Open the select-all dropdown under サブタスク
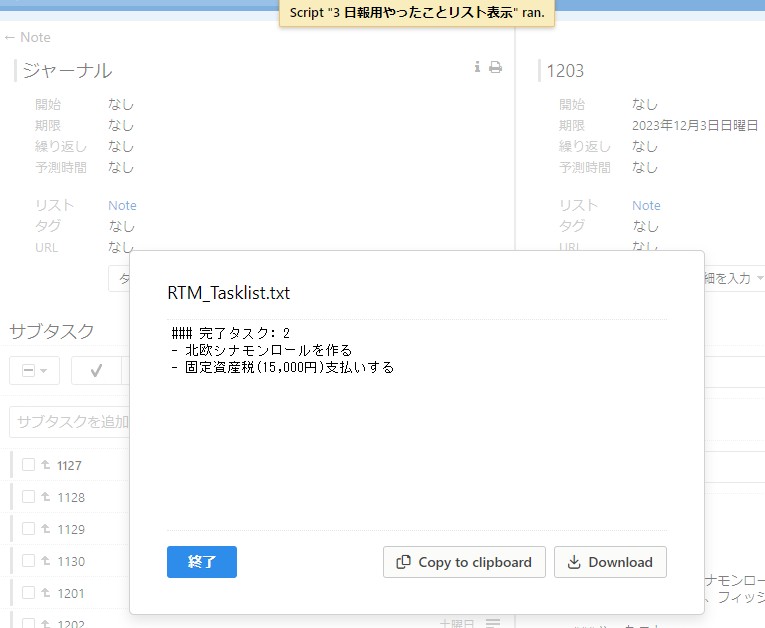 coord(35,370)
